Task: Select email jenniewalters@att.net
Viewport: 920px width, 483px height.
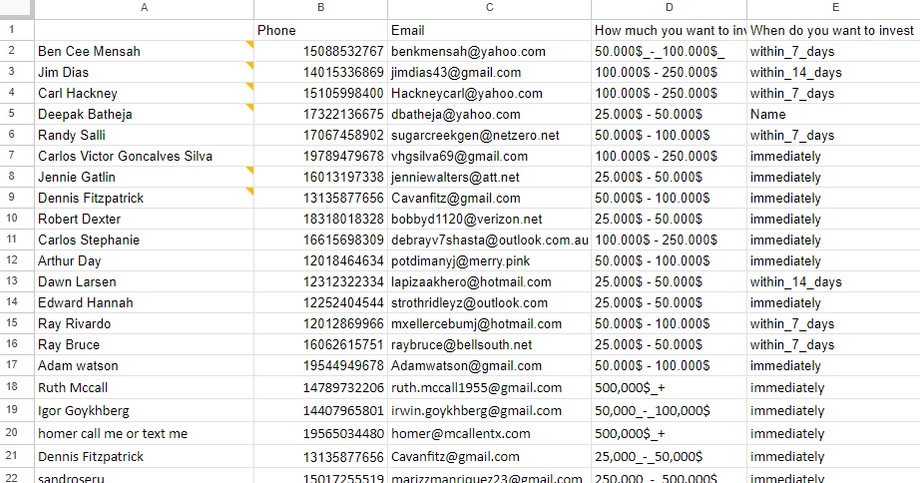Action: [489, 177]
